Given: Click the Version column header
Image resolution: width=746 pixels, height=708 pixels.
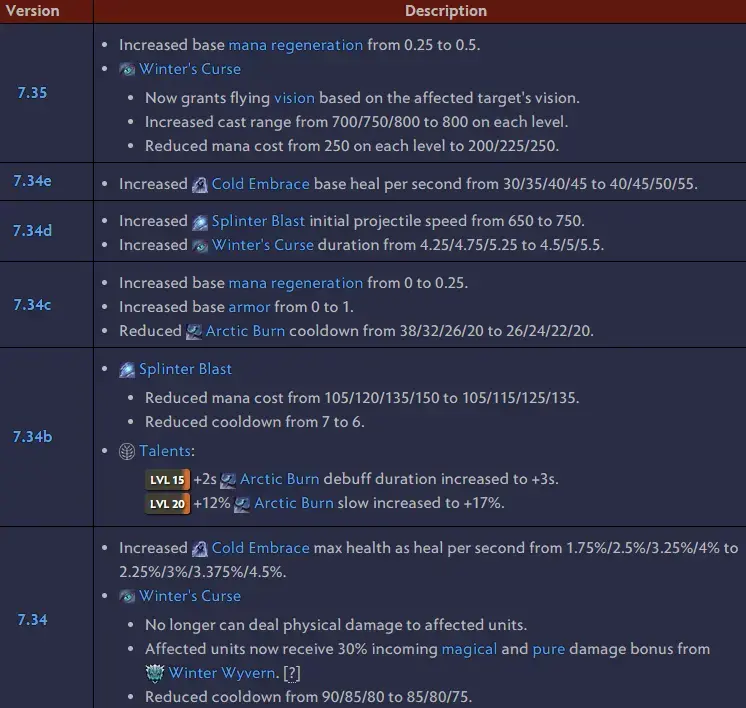Looking at the screenshot, I should [x=33, y=11].
